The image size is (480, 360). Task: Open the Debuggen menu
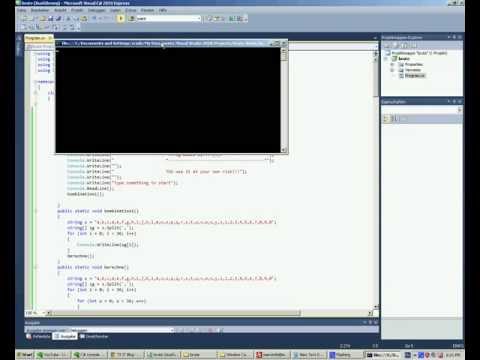click(x=97, y=10)
